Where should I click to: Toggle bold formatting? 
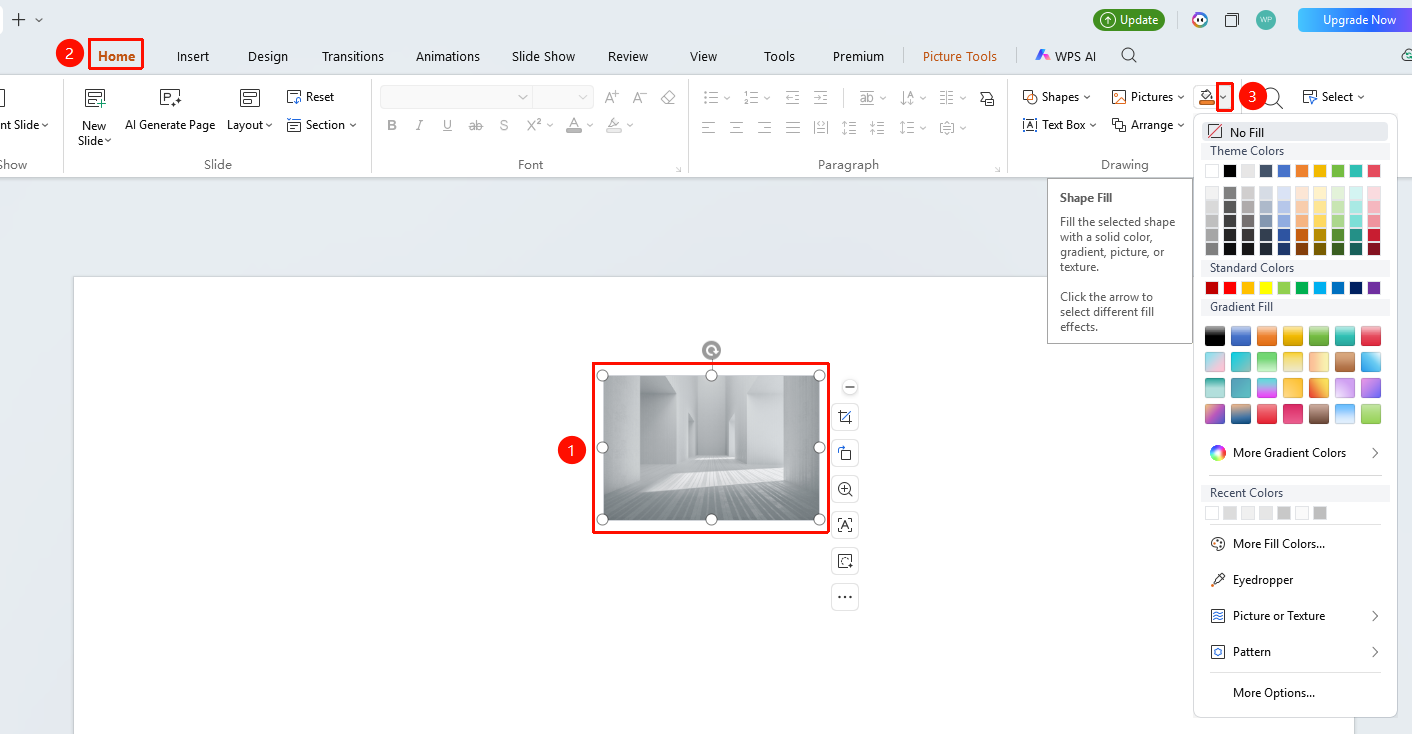[x=392, y=126]
